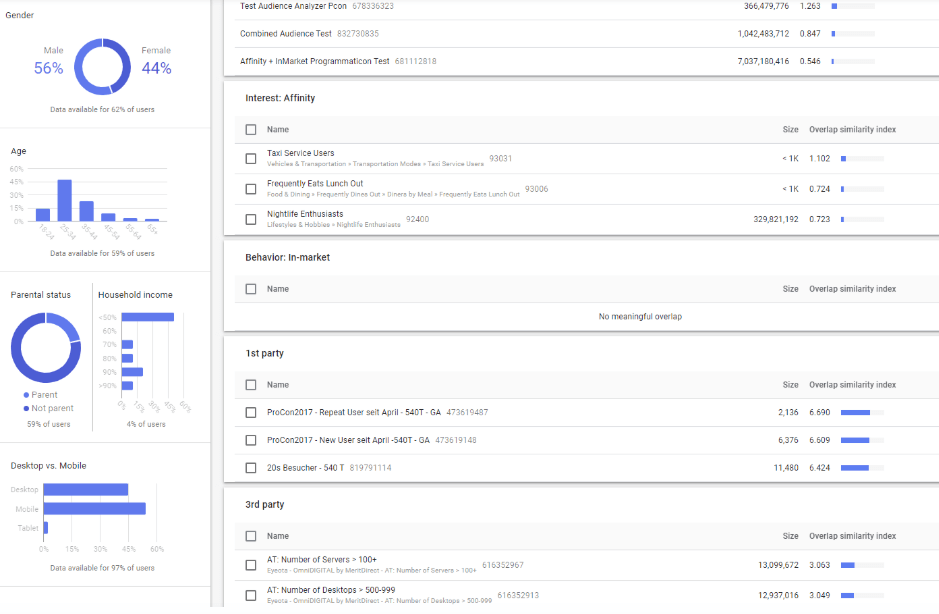Select the Nightlife Enthusiasts row checkbox
Viewport: 939px width, 614px height.
point(251,219)
